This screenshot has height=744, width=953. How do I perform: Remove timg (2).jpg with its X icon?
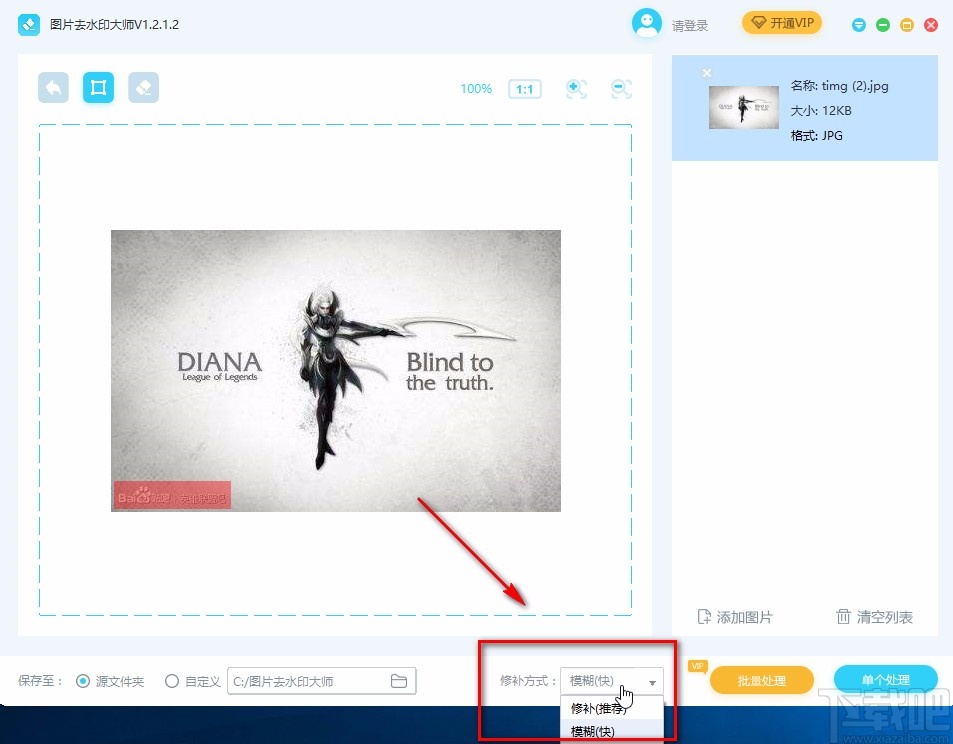[707, 73]
